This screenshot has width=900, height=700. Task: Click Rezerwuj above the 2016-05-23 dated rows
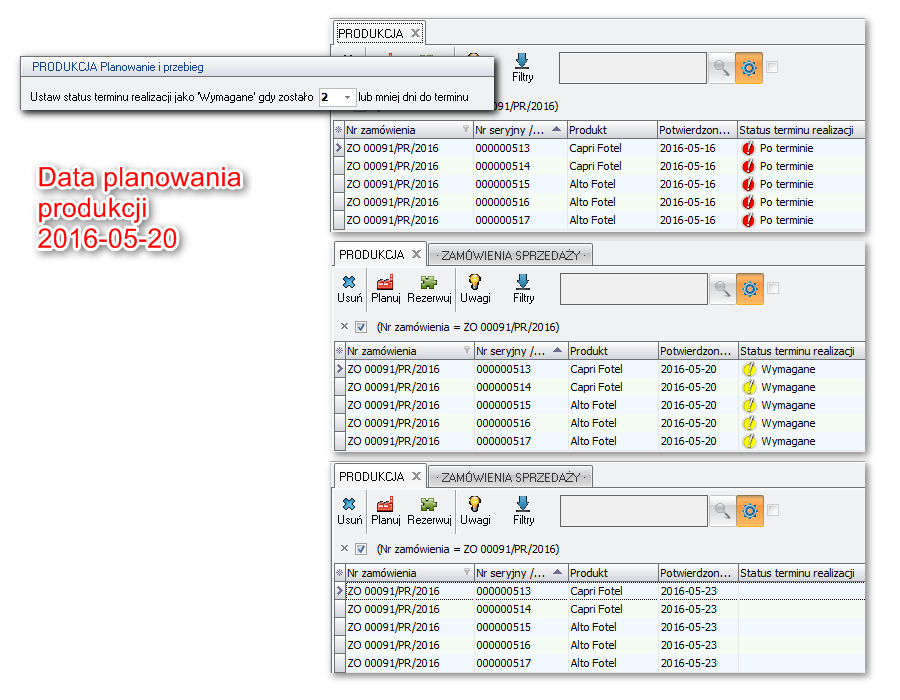point(429,511)
